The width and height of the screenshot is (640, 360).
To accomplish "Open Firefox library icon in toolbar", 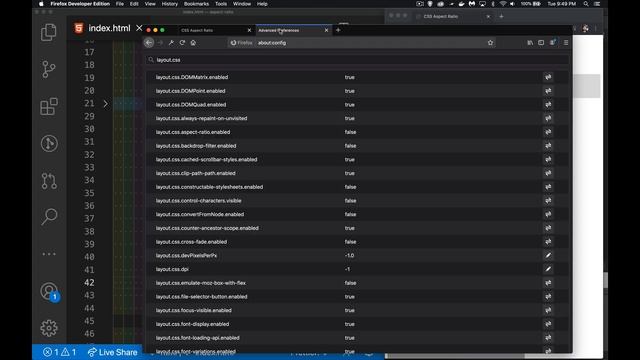I will coord(530,42).
